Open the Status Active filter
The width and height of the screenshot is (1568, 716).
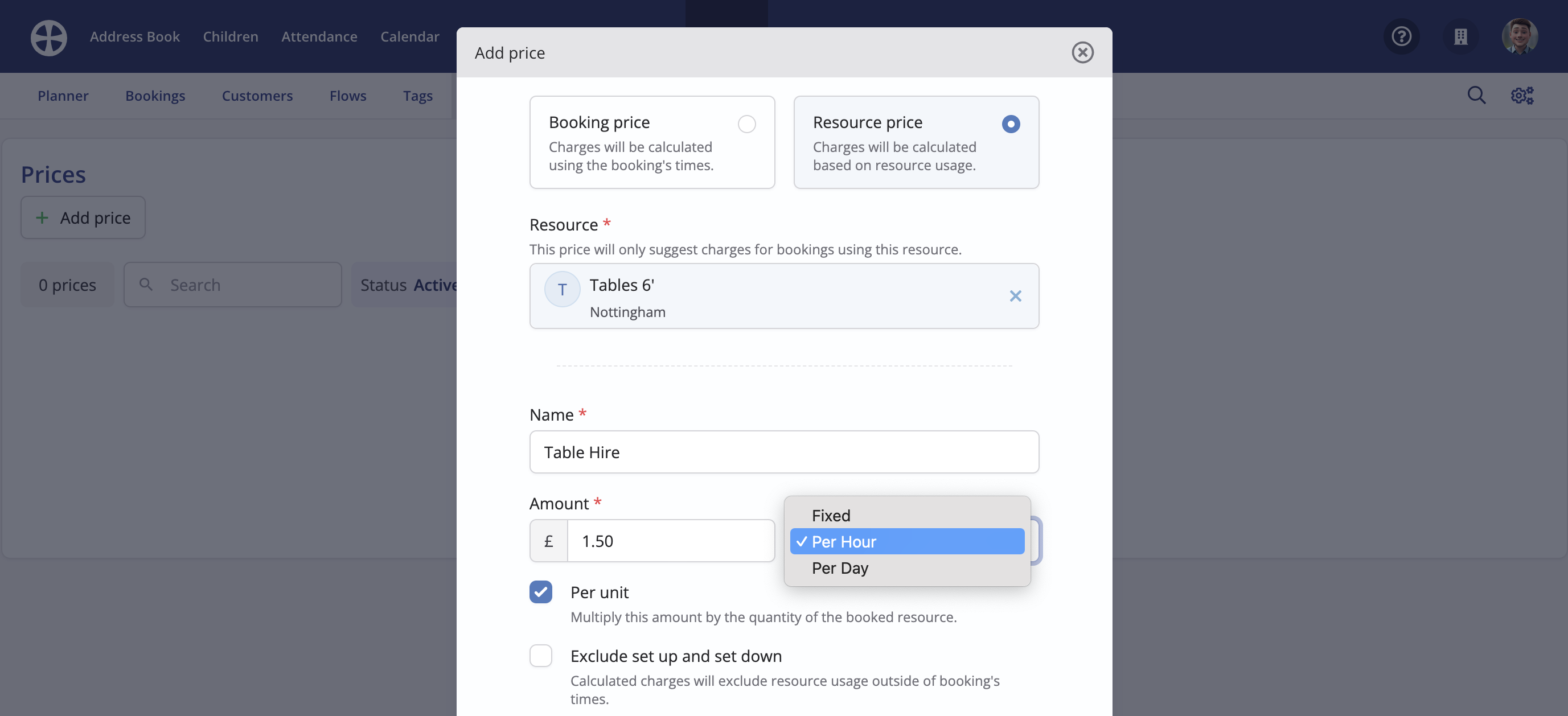[405, 284]
